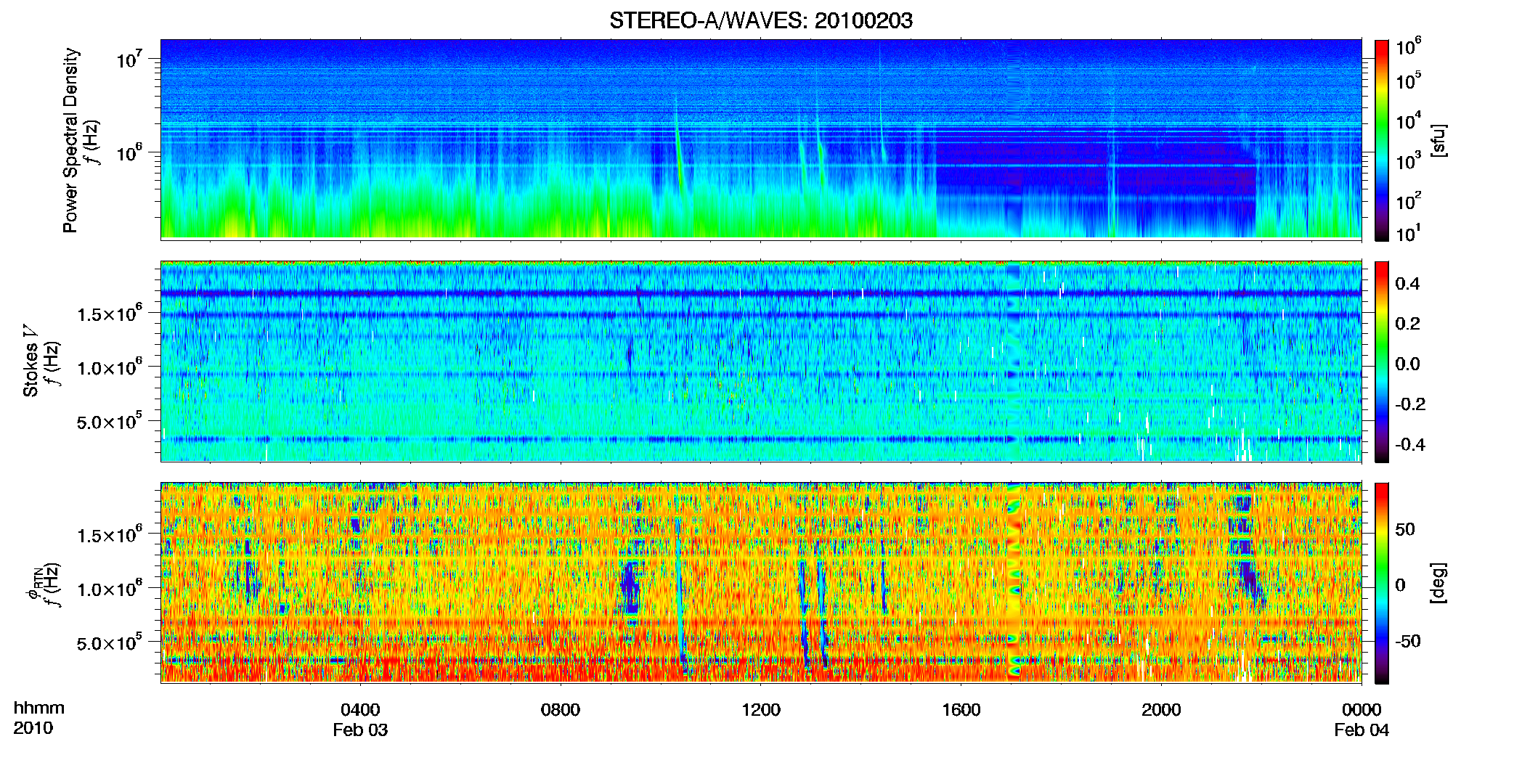Click the -0.4 tick on the Stokes colorbar

[x=1410, y=444]
